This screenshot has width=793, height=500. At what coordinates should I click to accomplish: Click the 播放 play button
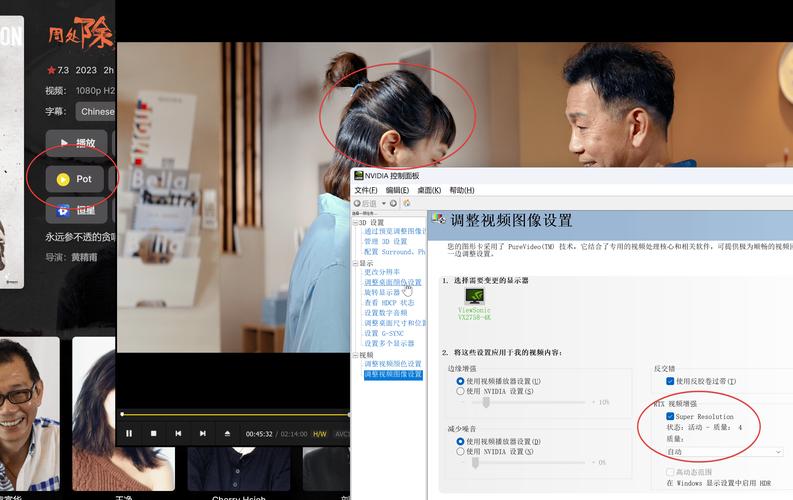[76, 143]
